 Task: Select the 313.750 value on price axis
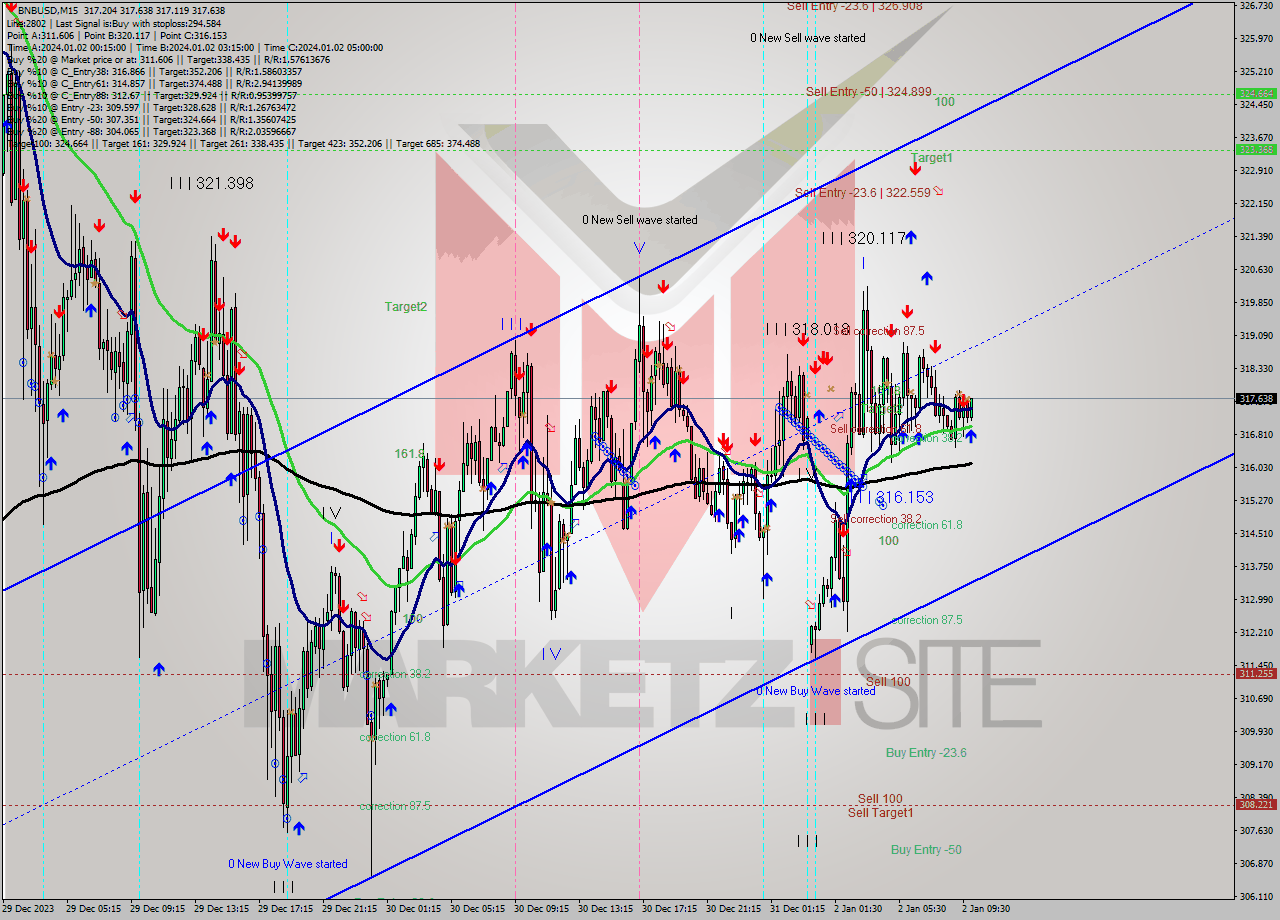(x=1256, y=566)
